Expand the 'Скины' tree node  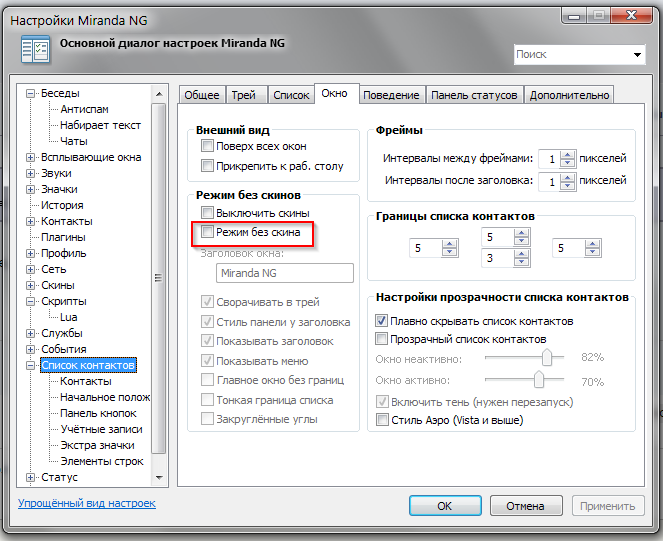pyautogui.click(x=30, y=285)
